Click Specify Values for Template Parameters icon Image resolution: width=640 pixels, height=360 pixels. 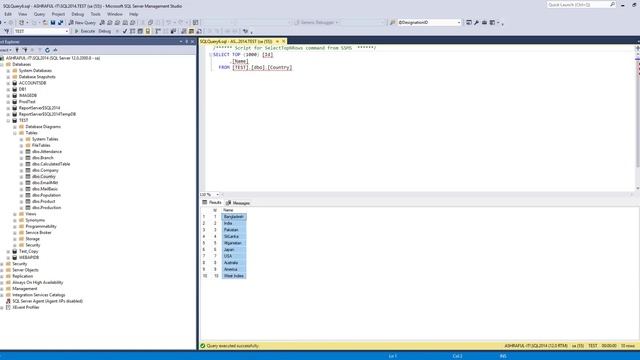(x=245, y=31)
